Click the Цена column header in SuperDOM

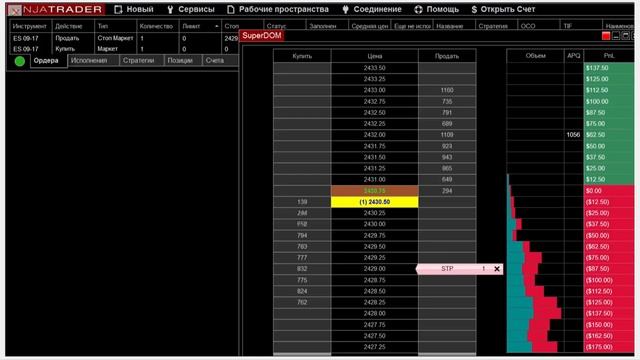tap(374, 56)
